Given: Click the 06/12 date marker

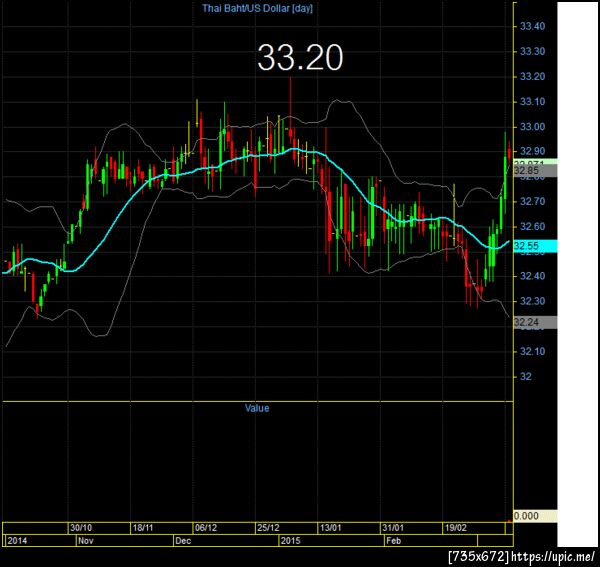Looking at the screenshot, I should [206, 528].
